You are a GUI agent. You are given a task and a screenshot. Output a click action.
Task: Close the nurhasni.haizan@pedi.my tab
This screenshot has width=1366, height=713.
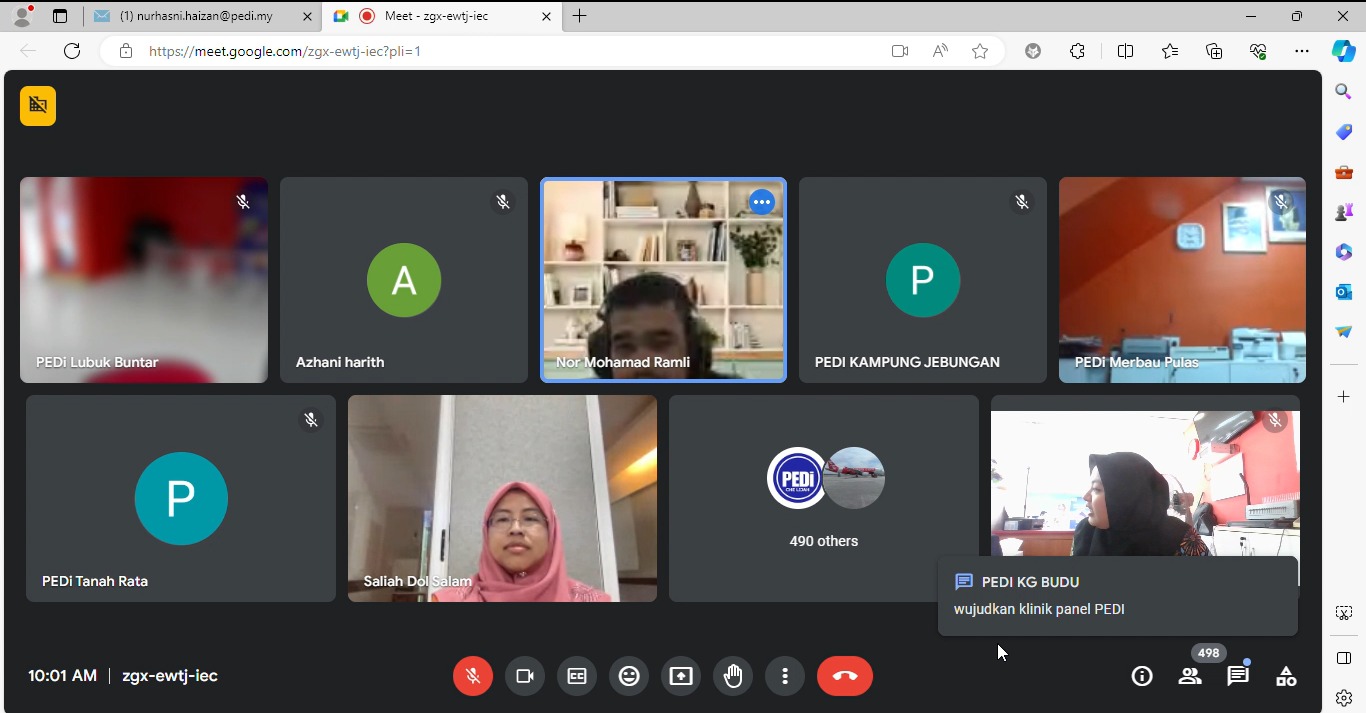(307, 16)
